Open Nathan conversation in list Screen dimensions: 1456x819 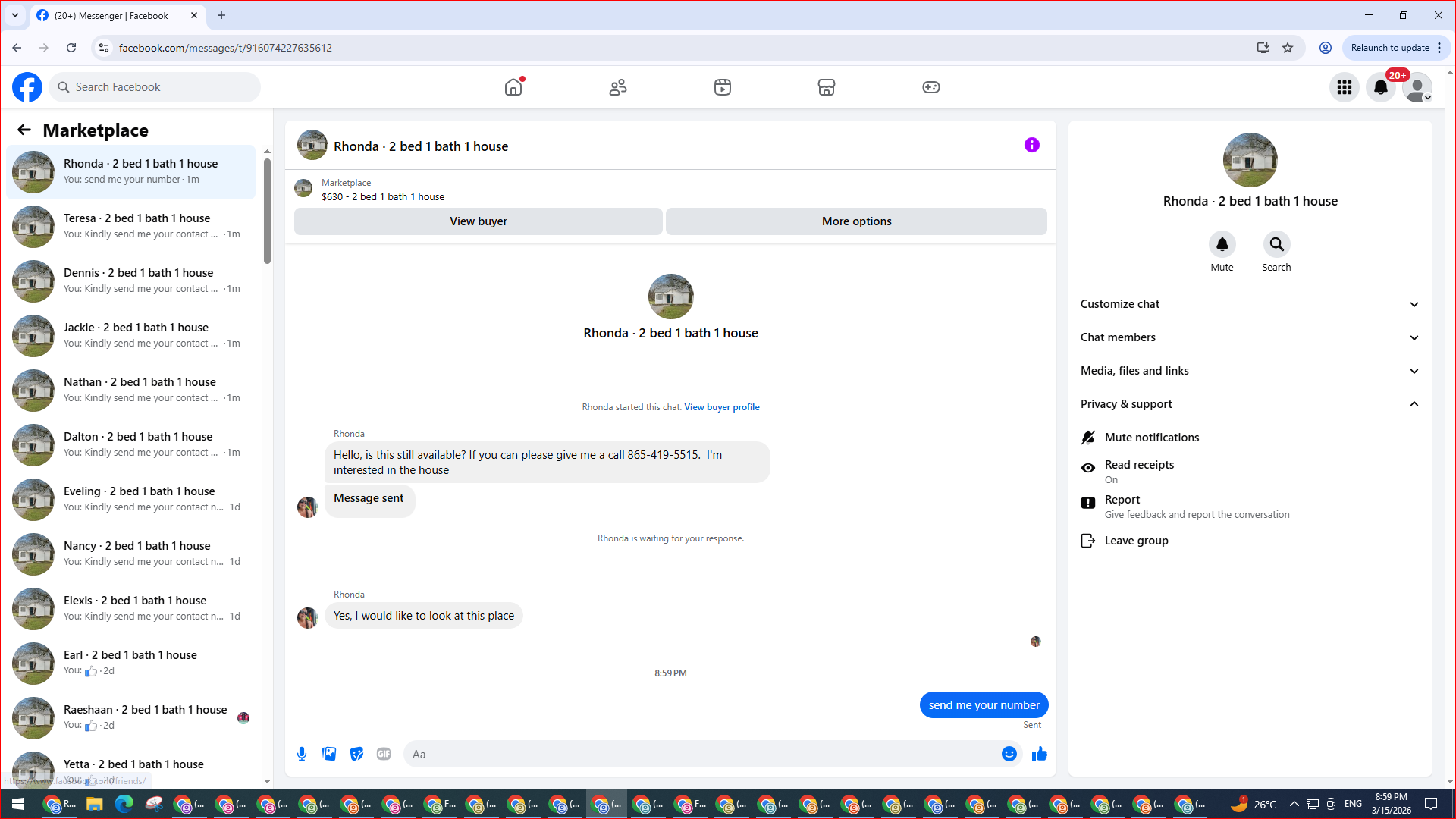pyautogui.click(x=131, y=390)
